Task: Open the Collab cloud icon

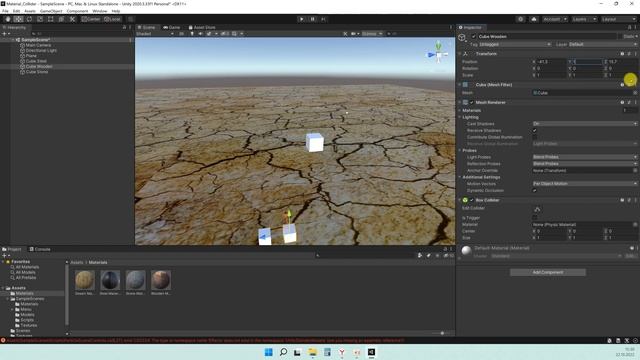Action: [x=534, y=19]
